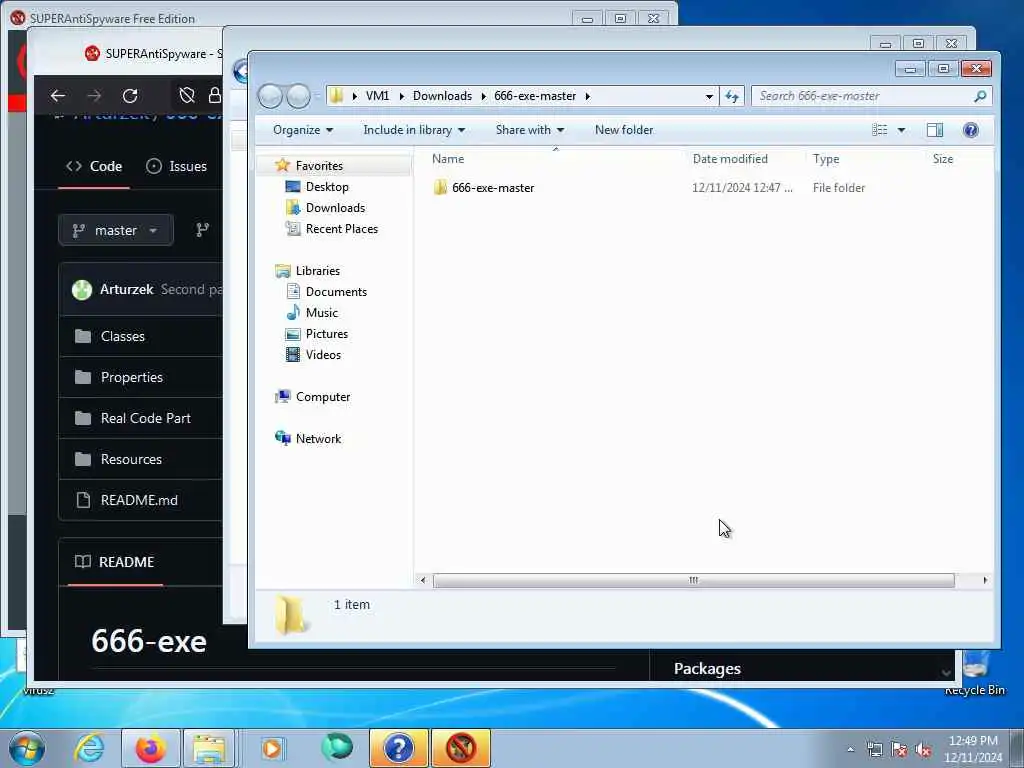The image size is (1024, 768).
Task: Click the branches icon next to master dropdown
Action: click(202, 230)
